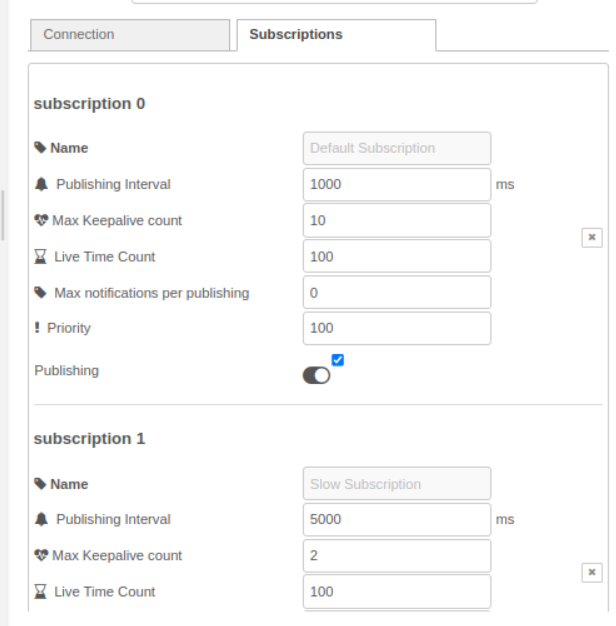Viewport: 616px width, 626px height.
Task: Click the Max Keepalive count field with 10
Action: [x=396, y=220]
